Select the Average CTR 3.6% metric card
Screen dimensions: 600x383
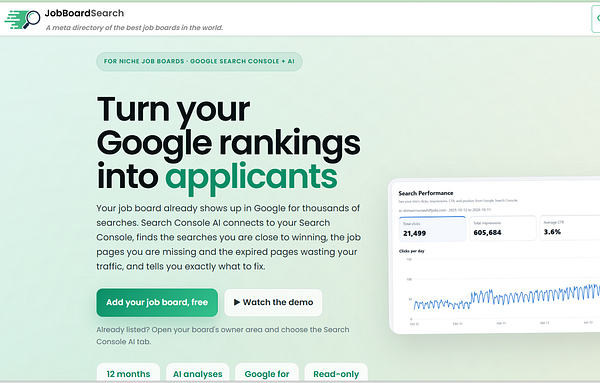pos(570,228)
